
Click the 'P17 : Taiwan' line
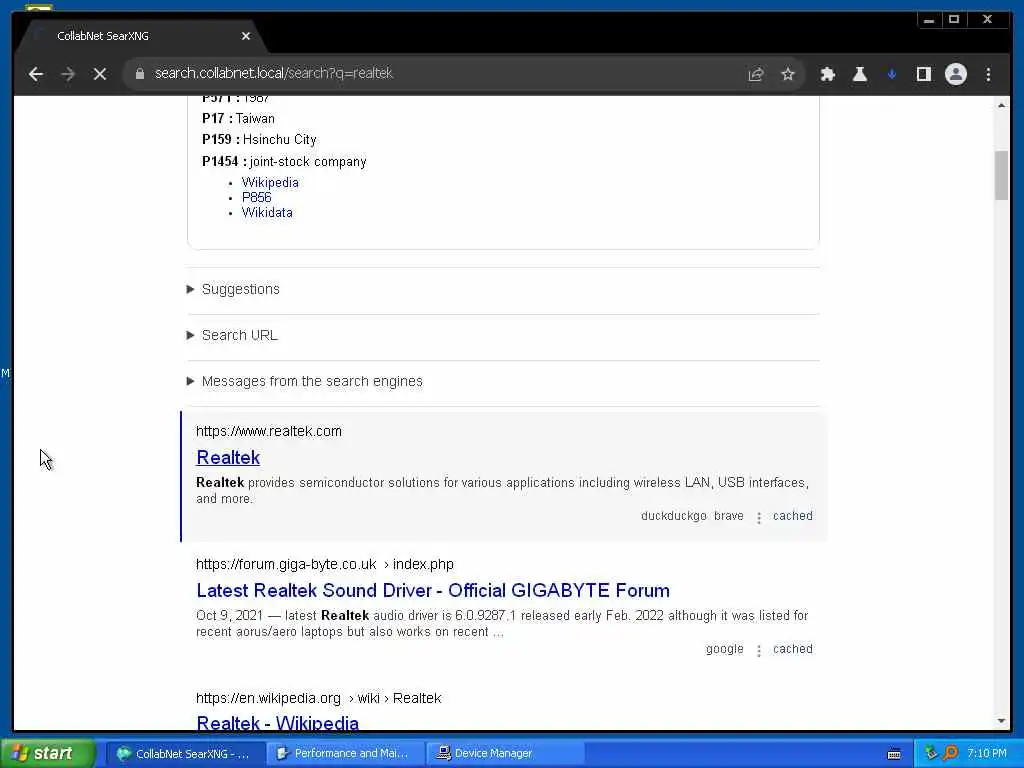coord(238,118)
